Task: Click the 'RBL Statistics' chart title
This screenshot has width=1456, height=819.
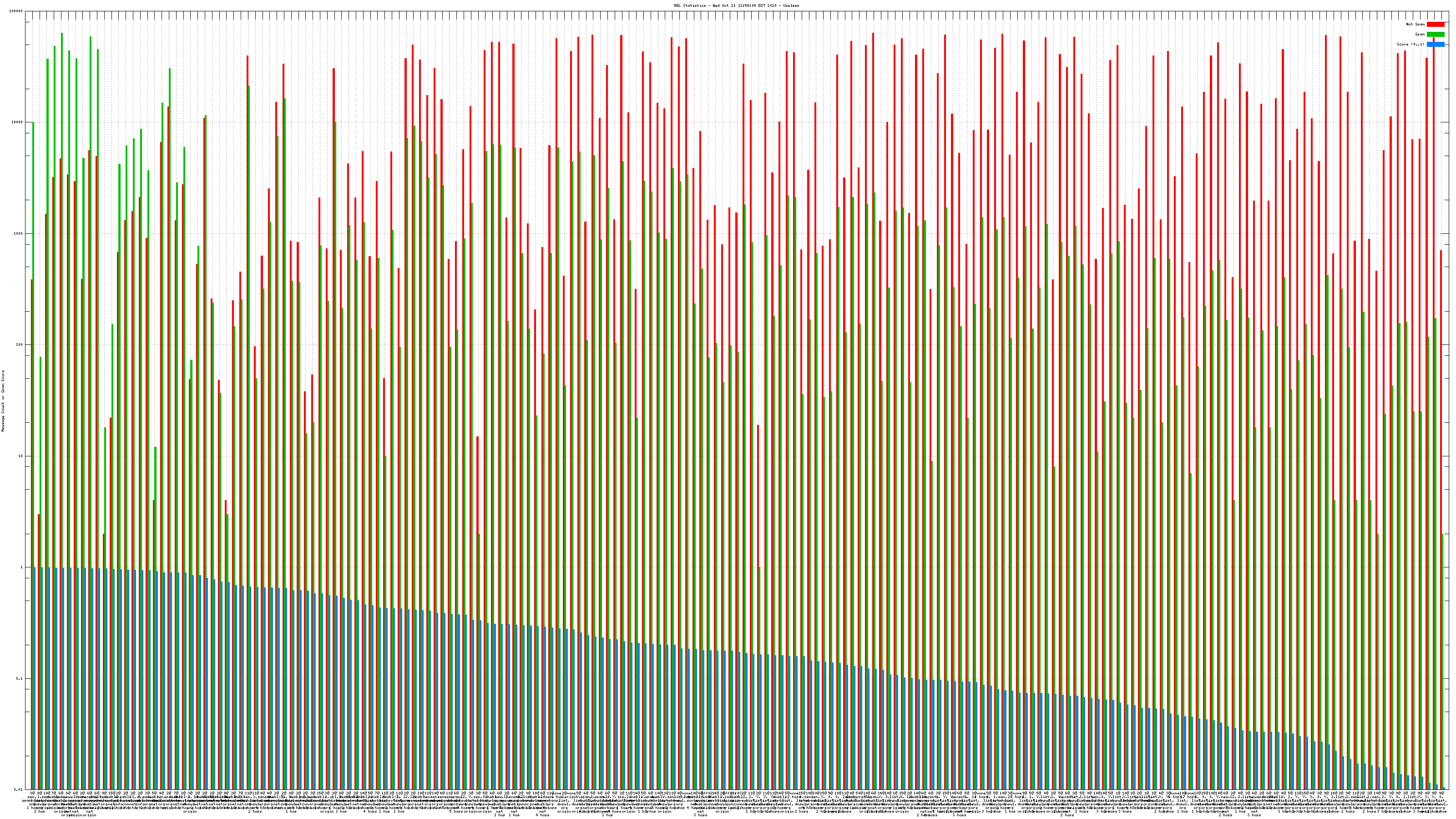Action: [690, 5]
